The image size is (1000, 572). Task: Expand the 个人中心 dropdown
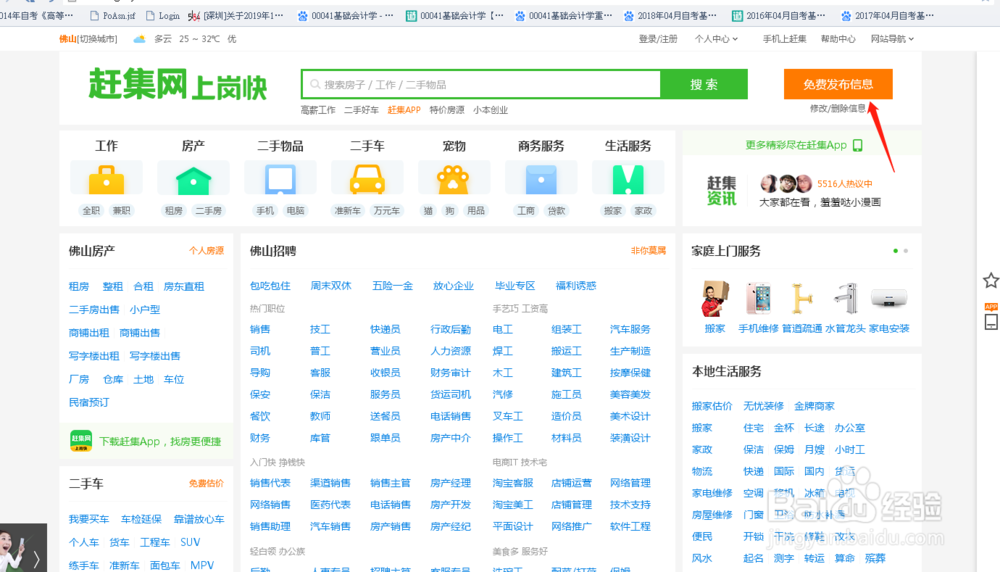[x=716, y=39]
